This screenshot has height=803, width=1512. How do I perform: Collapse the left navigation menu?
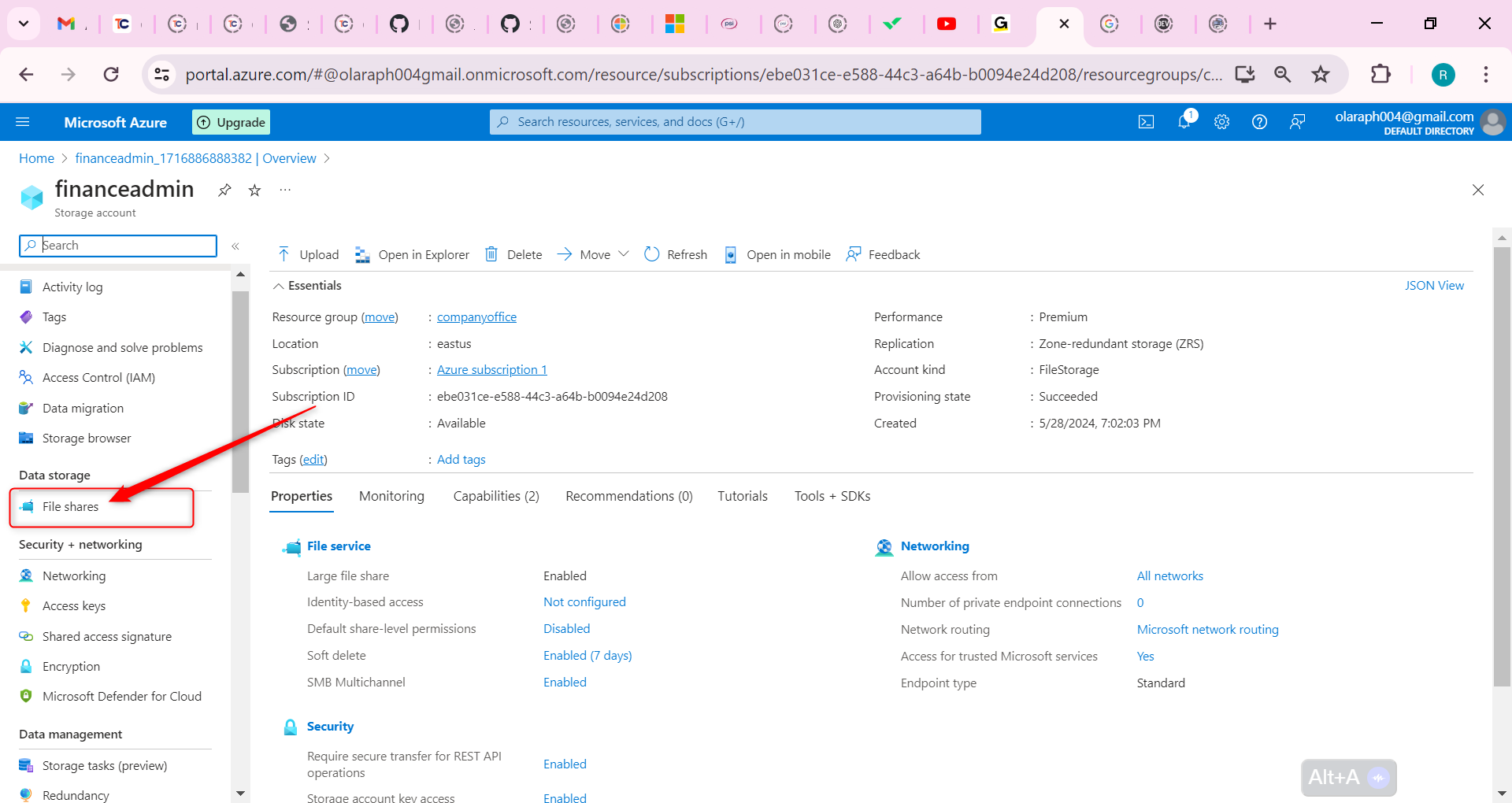235,246
